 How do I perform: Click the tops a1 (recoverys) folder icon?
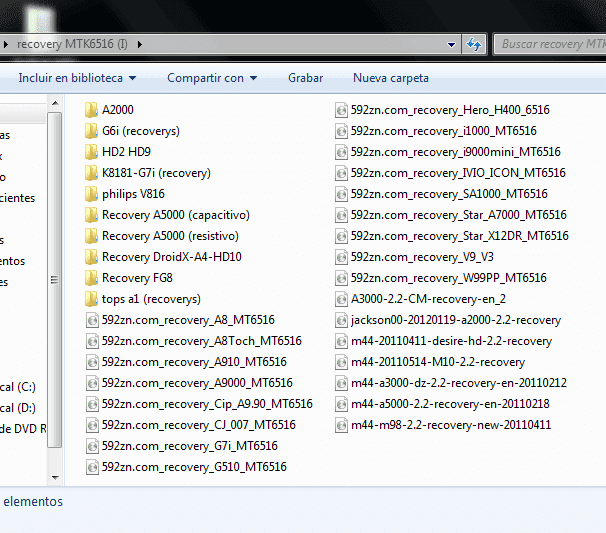[91, 299]
